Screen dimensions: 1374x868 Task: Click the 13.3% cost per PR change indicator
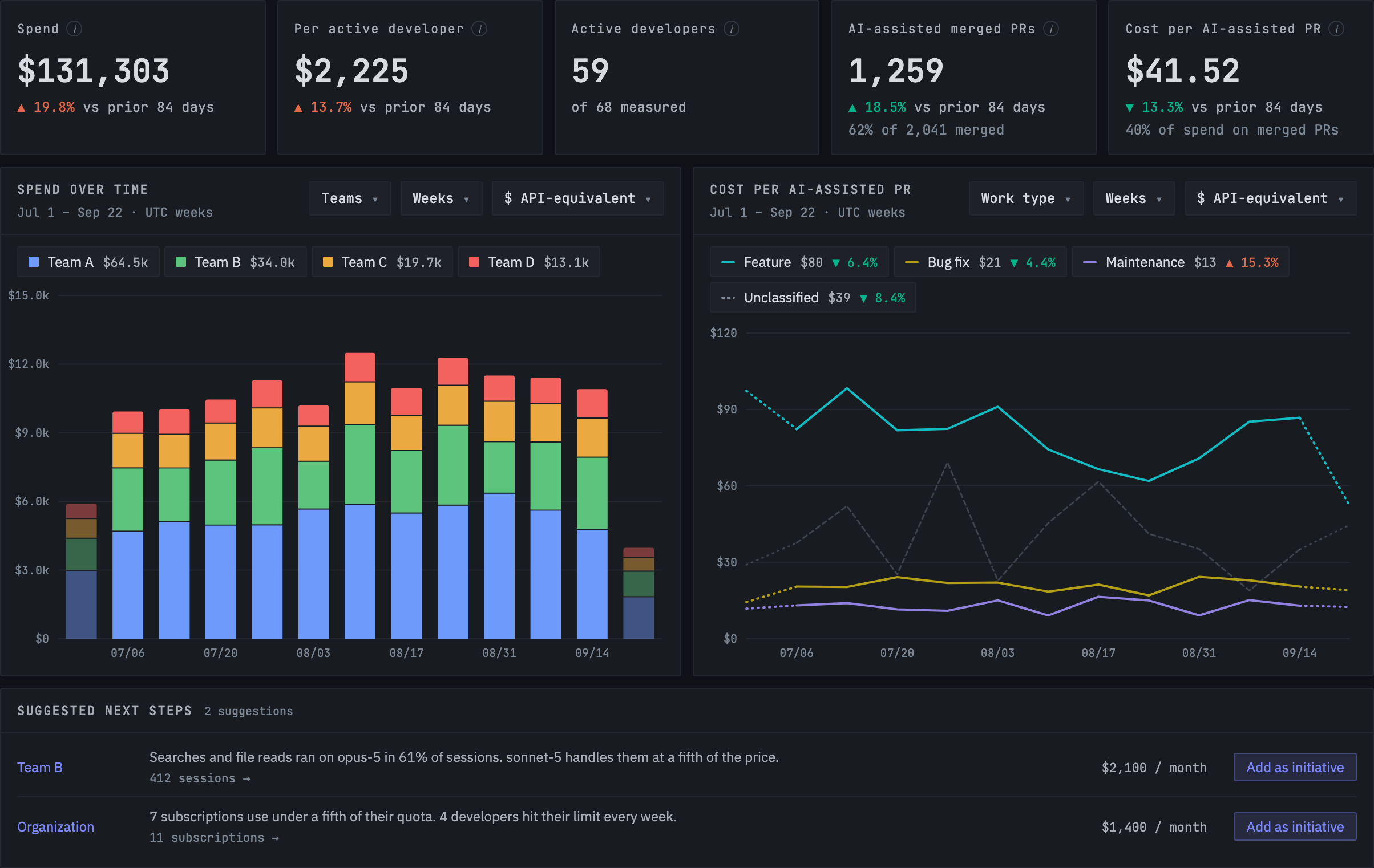tap(1154, 107)
